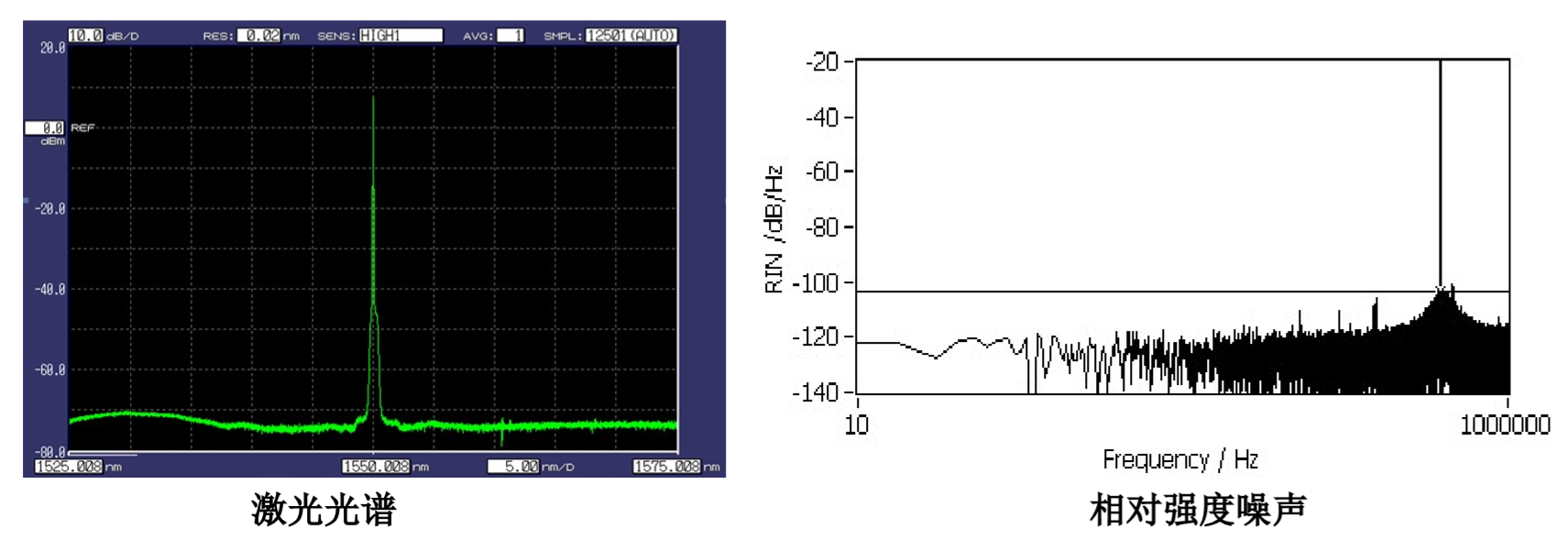Click the -80.0 label on spectrum axis
This screenshot has width=1568, height=550.
52,452
